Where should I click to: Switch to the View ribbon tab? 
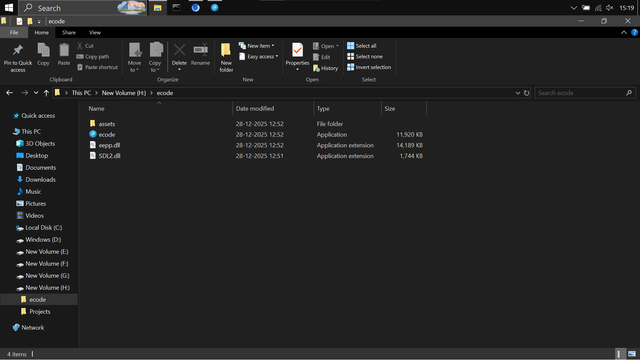[x=95, y=33]
